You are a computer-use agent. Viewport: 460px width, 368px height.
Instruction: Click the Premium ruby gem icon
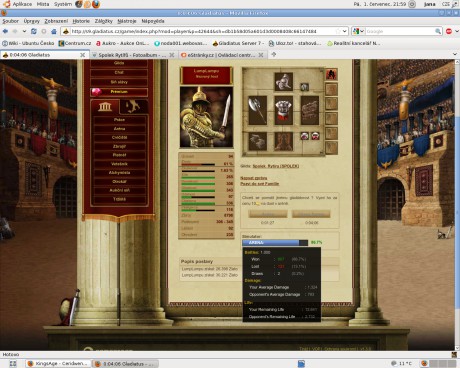pyautogui.click(x=96, y=92)
